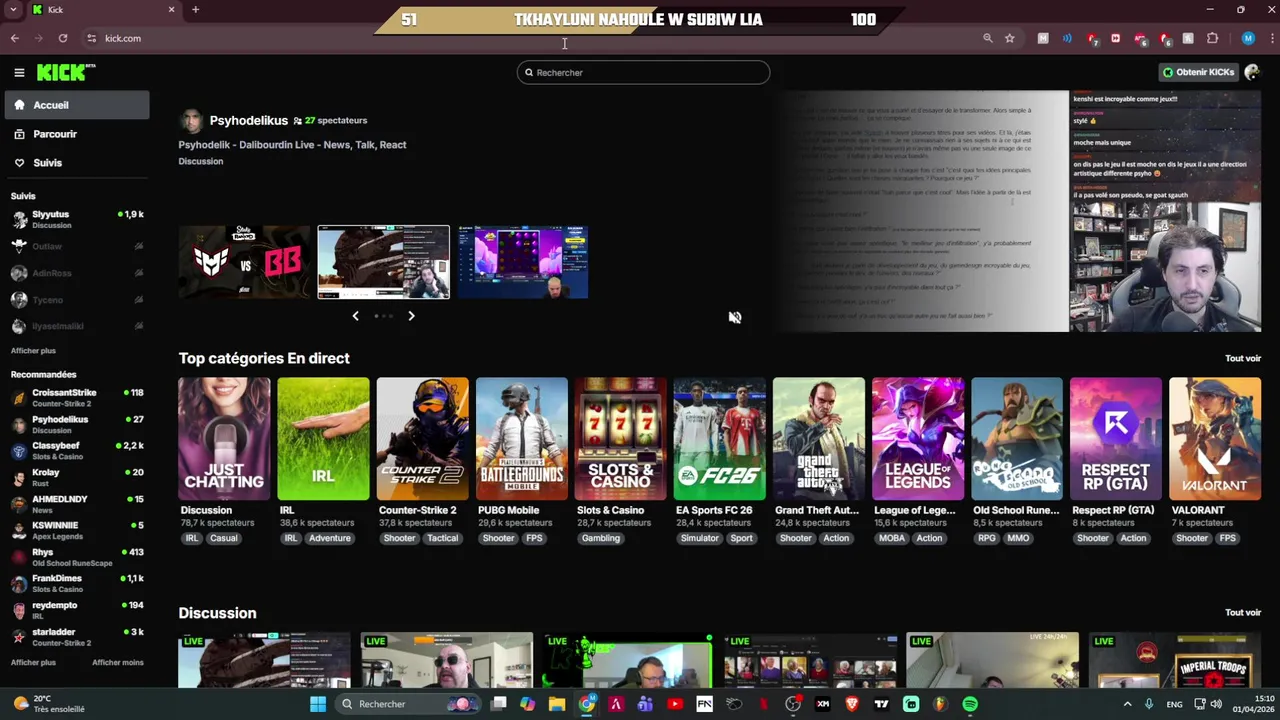Open Rhys recommended channel
The height and width of the screenshot is (720, 1280).
77,557
